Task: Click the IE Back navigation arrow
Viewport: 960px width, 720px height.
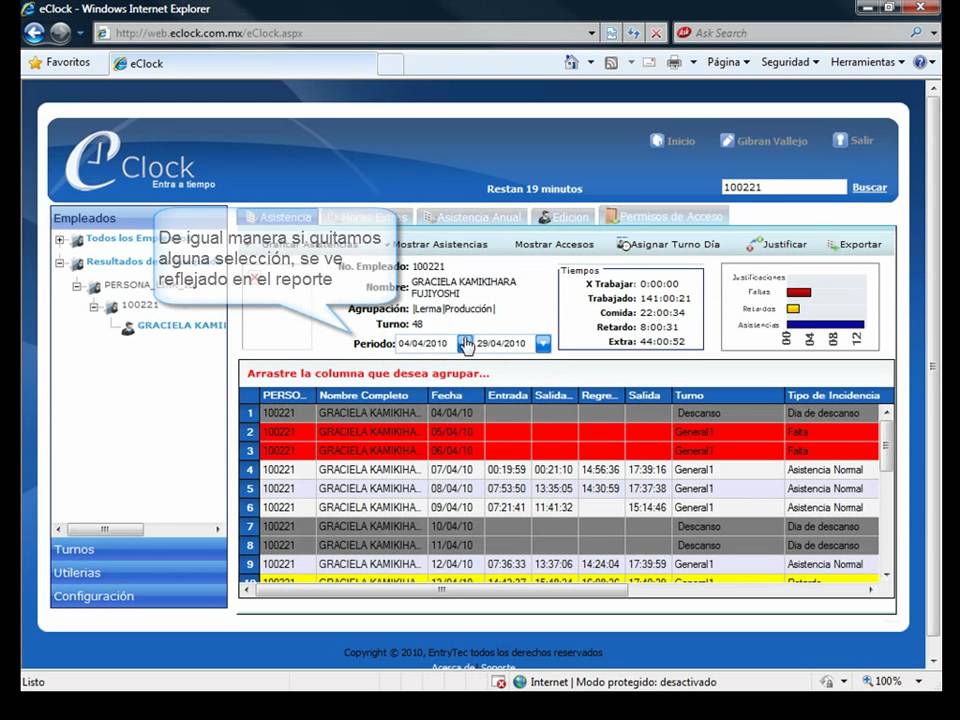Action: click(34, 32)
